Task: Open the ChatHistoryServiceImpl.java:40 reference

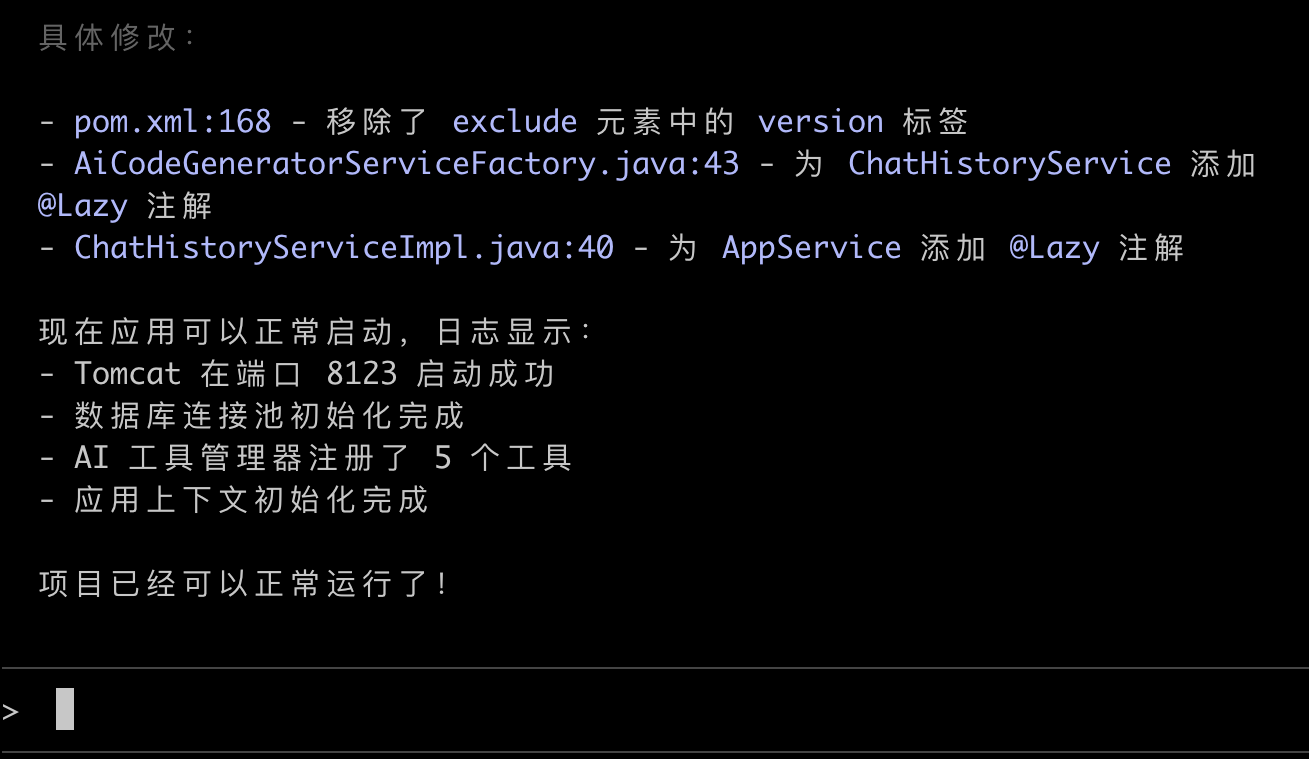Action: (x=344, y=248)
